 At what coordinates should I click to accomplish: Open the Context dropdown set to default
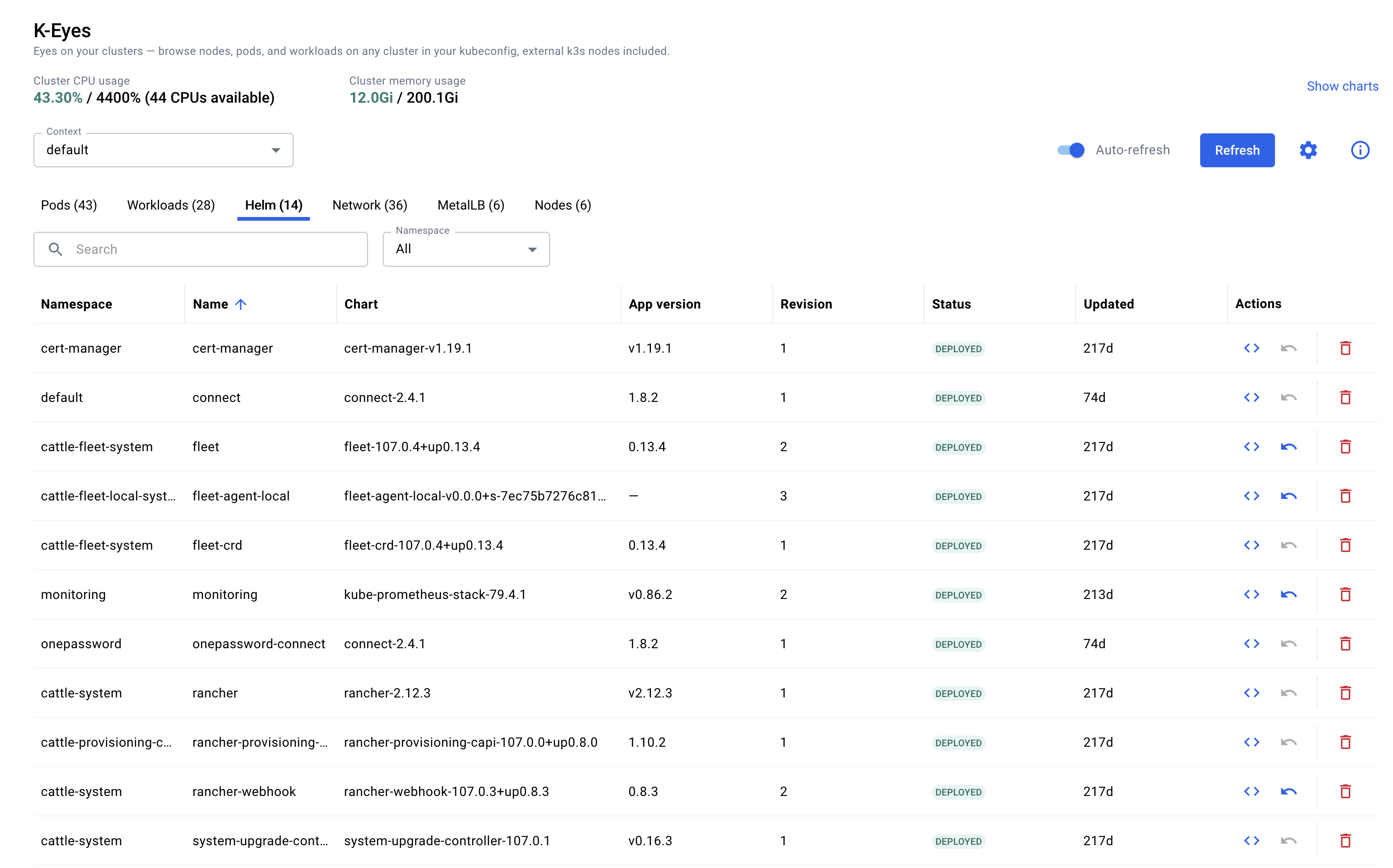coord(163,151)
